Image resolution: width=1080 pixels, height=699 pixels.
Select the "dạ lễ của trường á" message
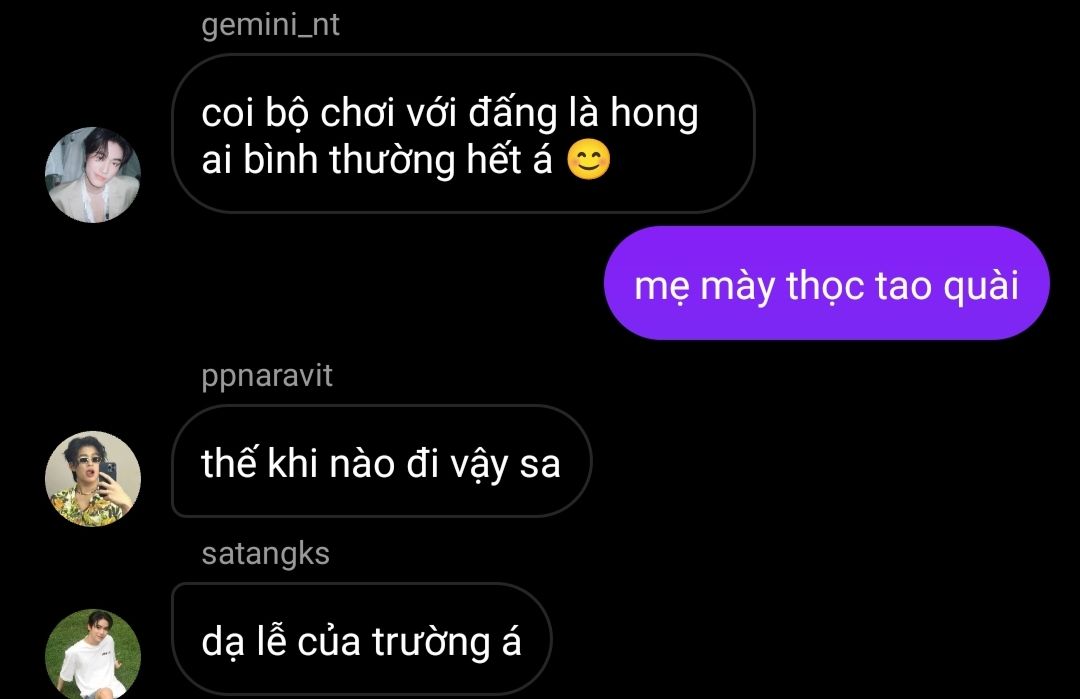(x=362, y=639)
